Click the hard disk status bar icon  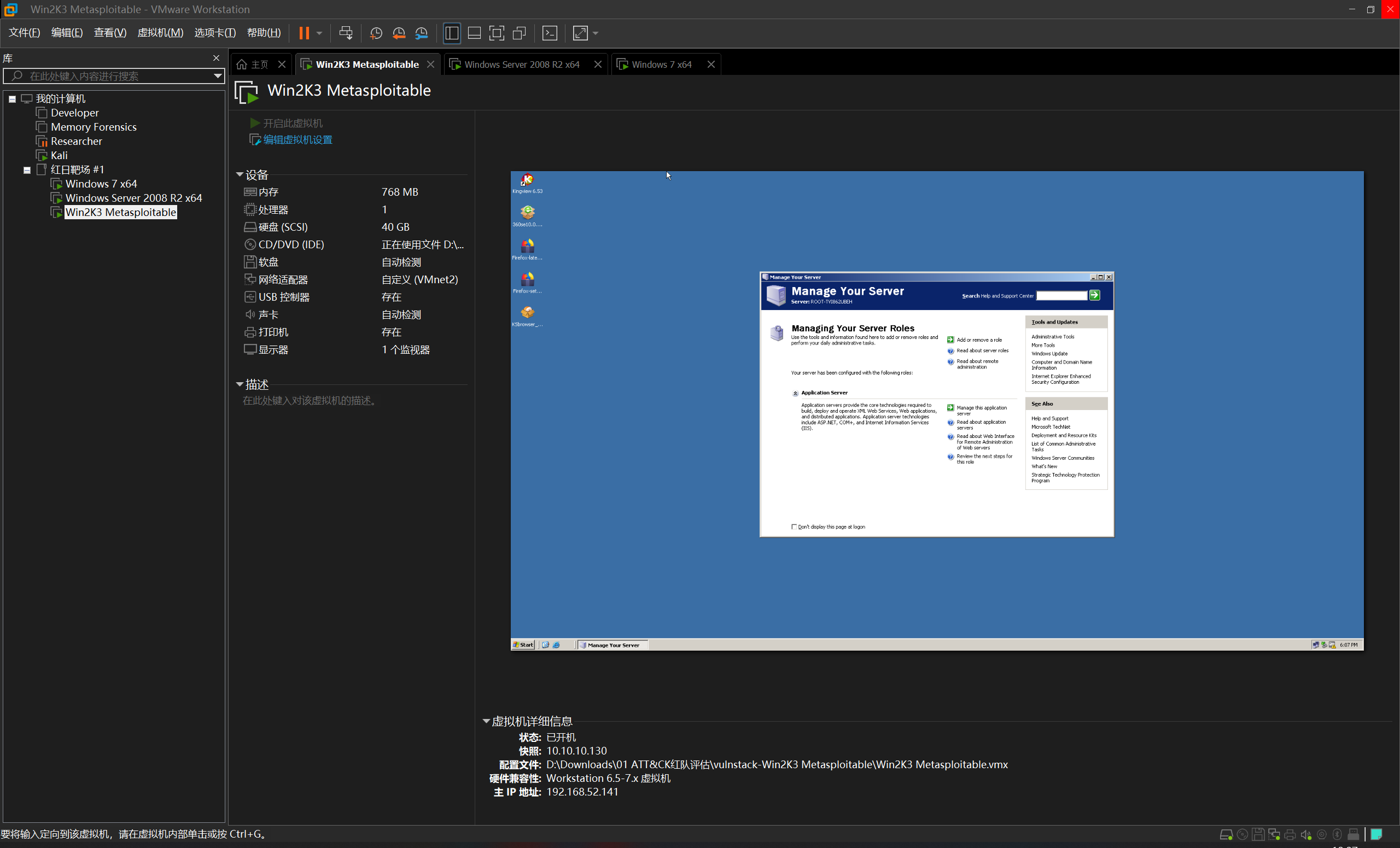coord(1226,834)
